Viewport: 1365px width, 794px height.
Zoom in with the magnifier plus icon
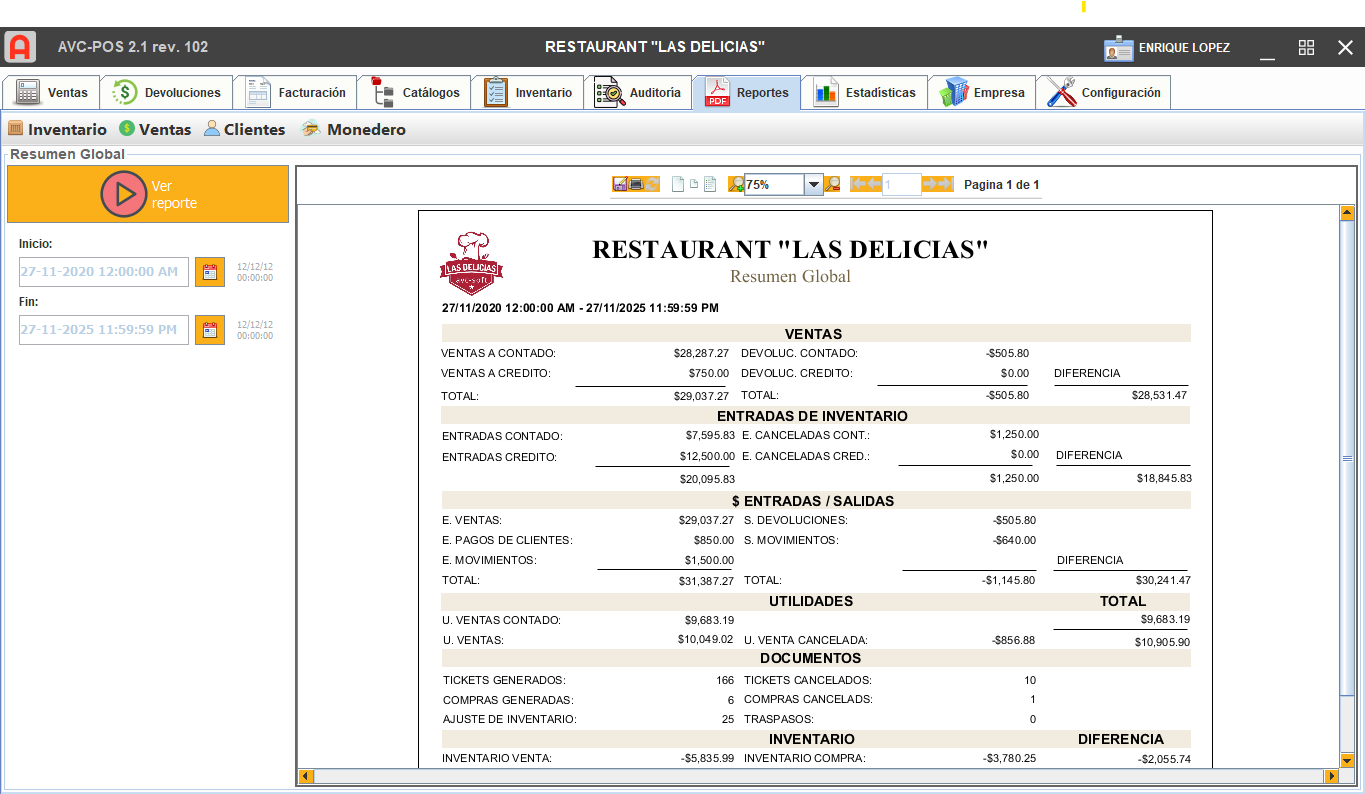[x=737, y=184]
